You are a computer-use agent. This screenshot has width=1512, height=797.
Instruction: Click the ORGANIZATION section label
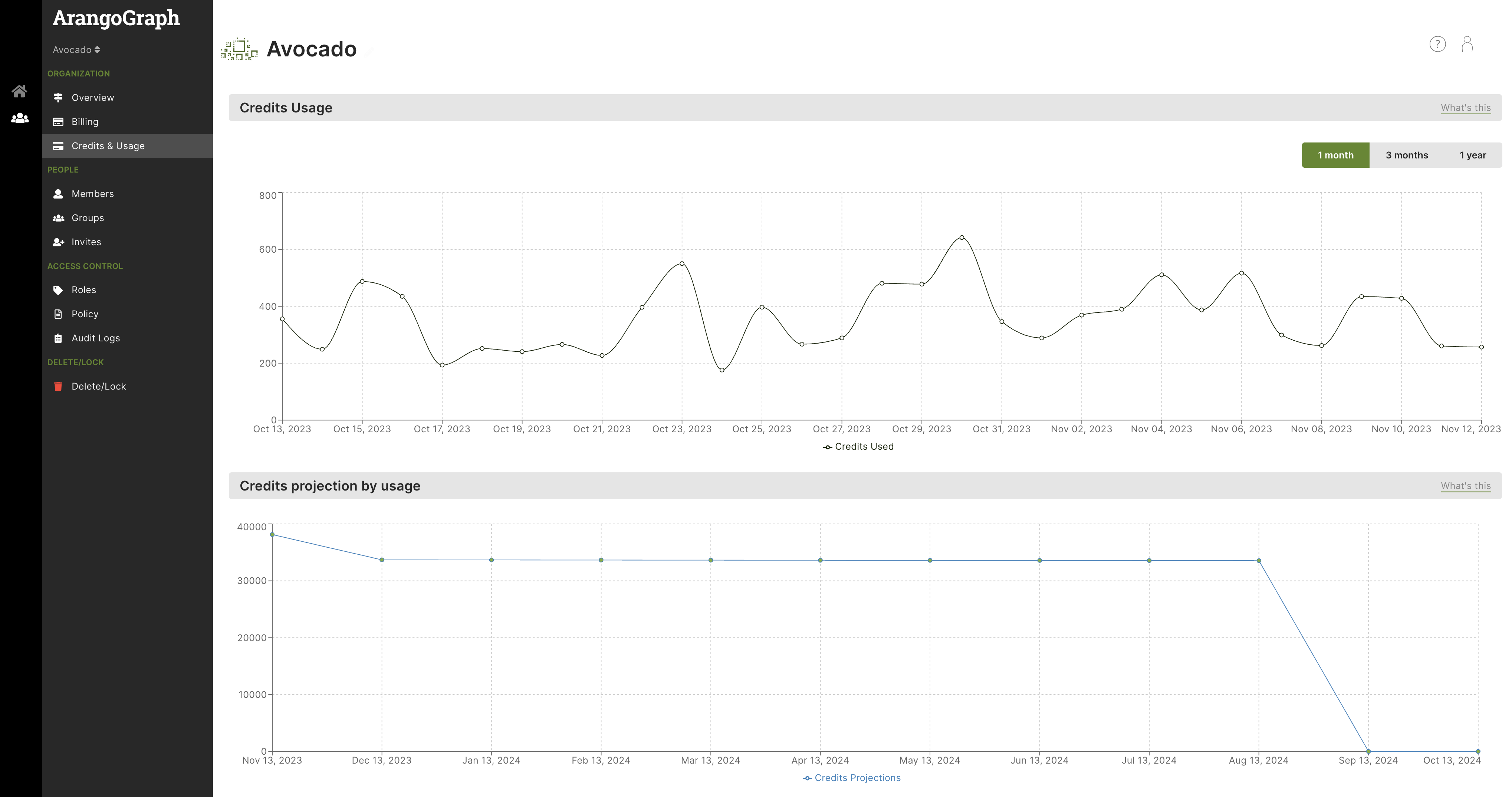click(x=79, y=73)
